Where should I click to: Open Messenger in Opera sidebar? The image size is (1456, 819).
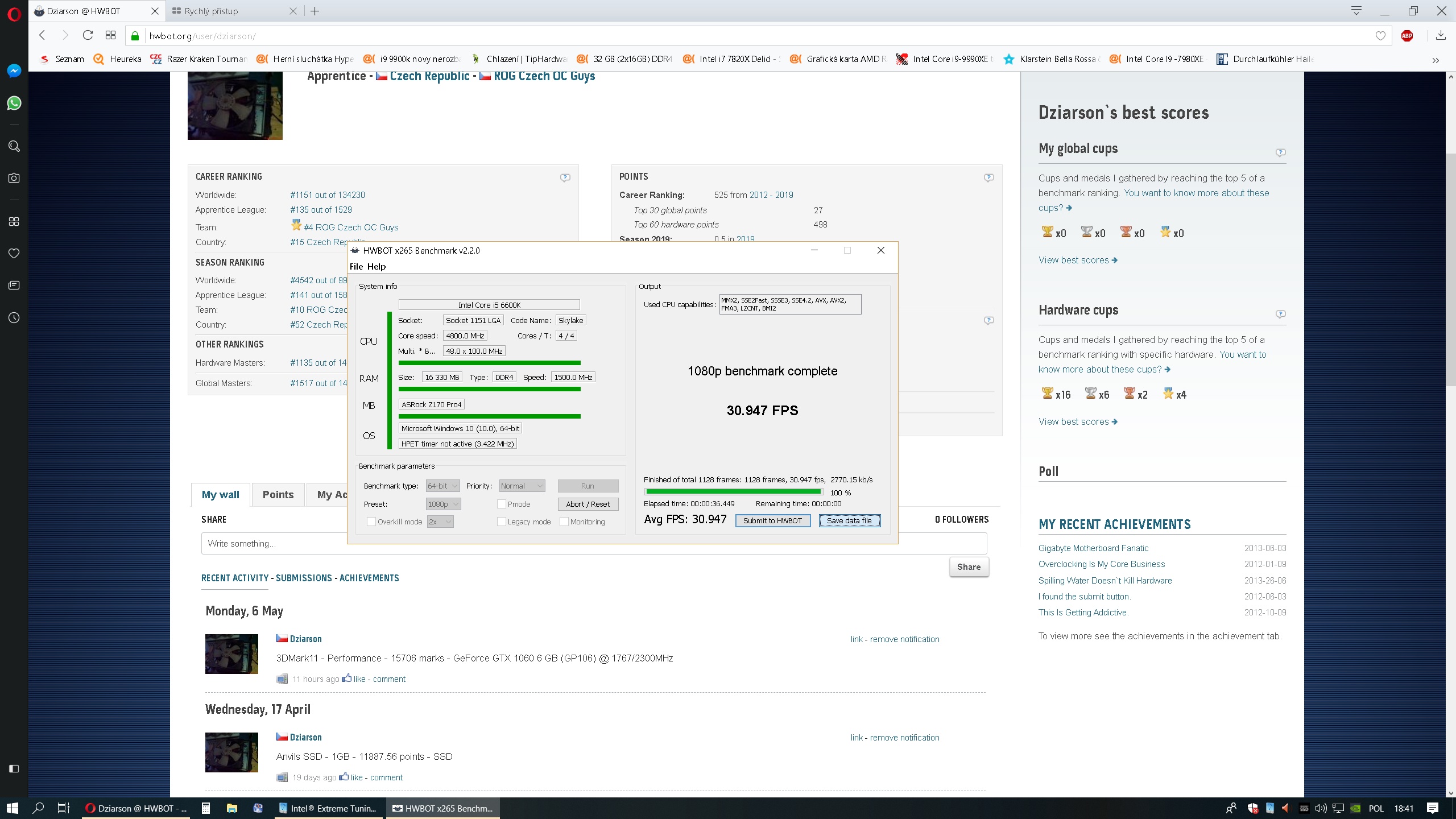[x=14, y=71]
